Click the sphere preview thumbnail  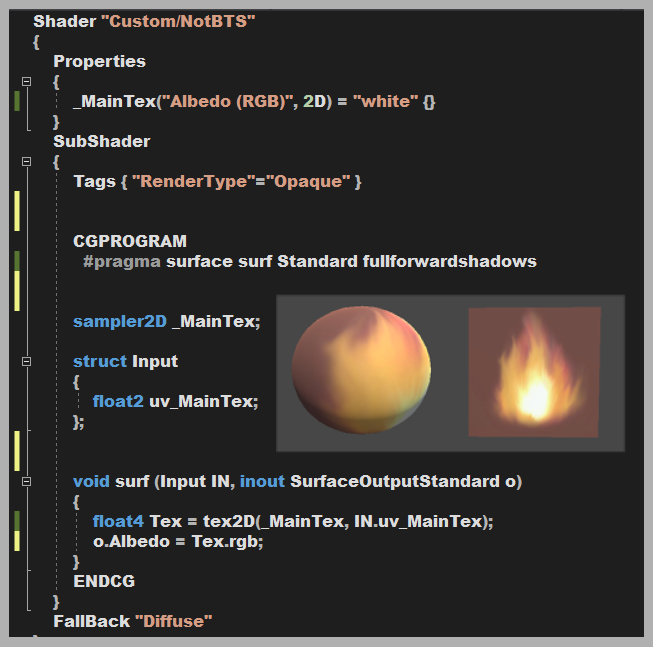click(x=361, y=370)
